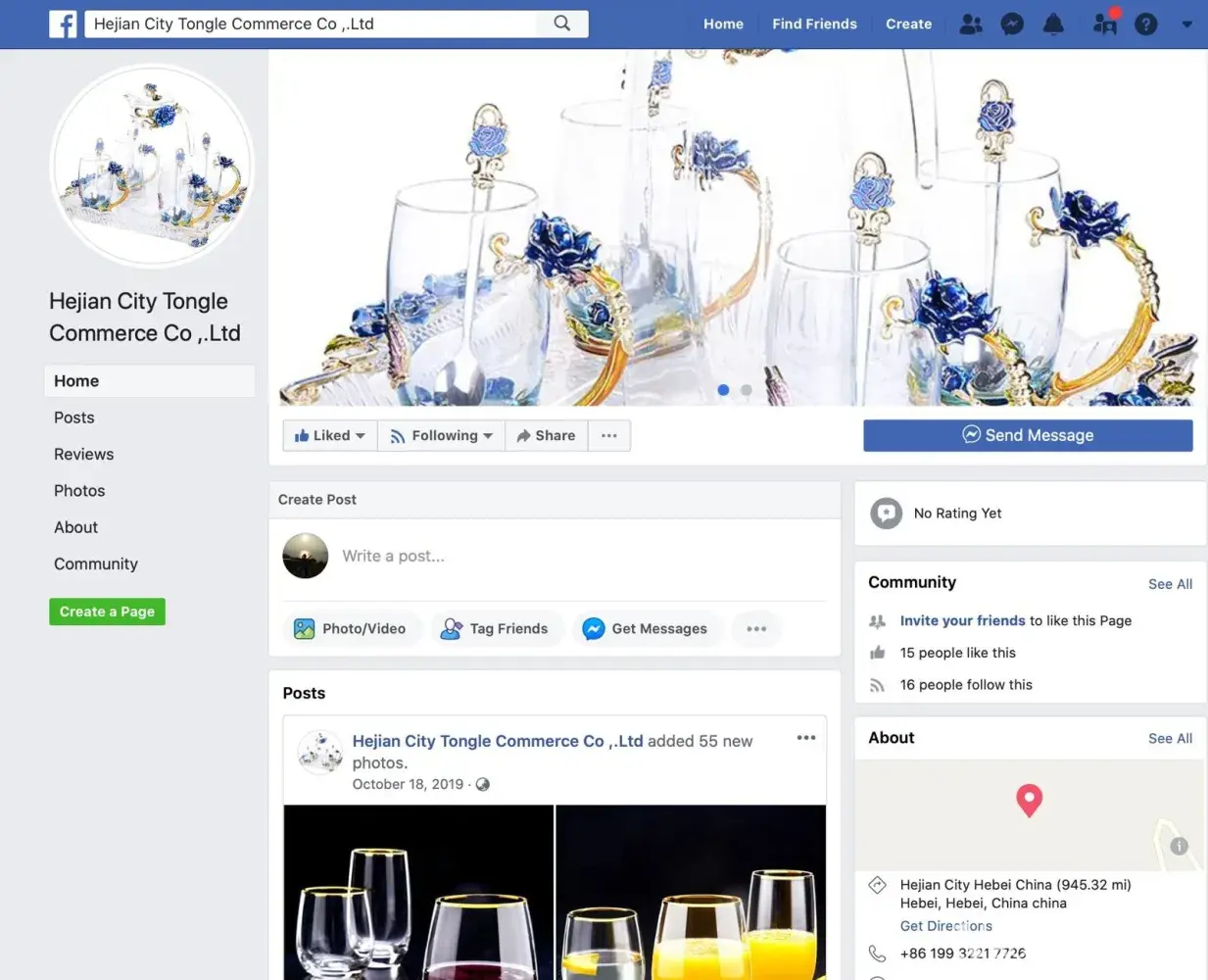Open the Liked dropdown button
Screen dimensions: 1208x980
[330, 435]
